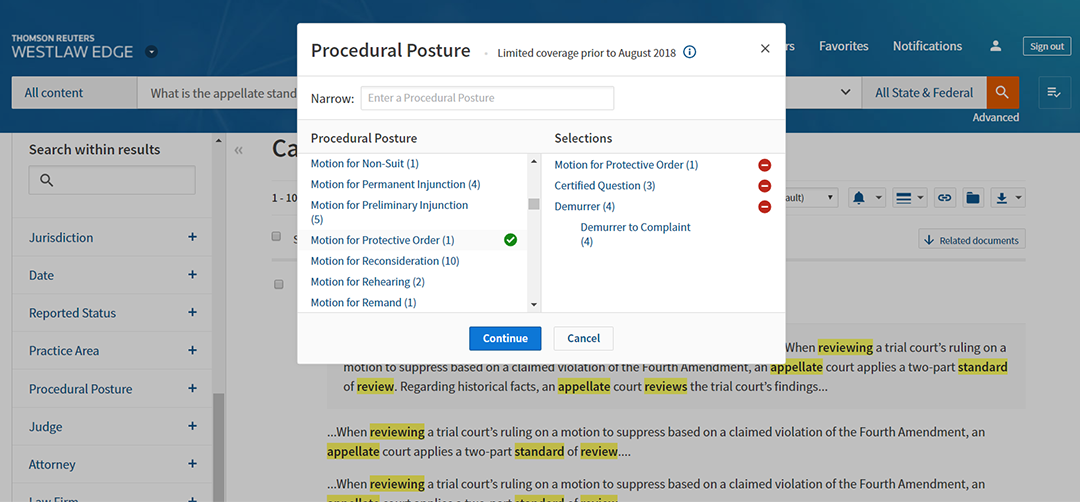Click the Narrow procedural posture input field
This screenshot has height=502, width=1080.
487,98
